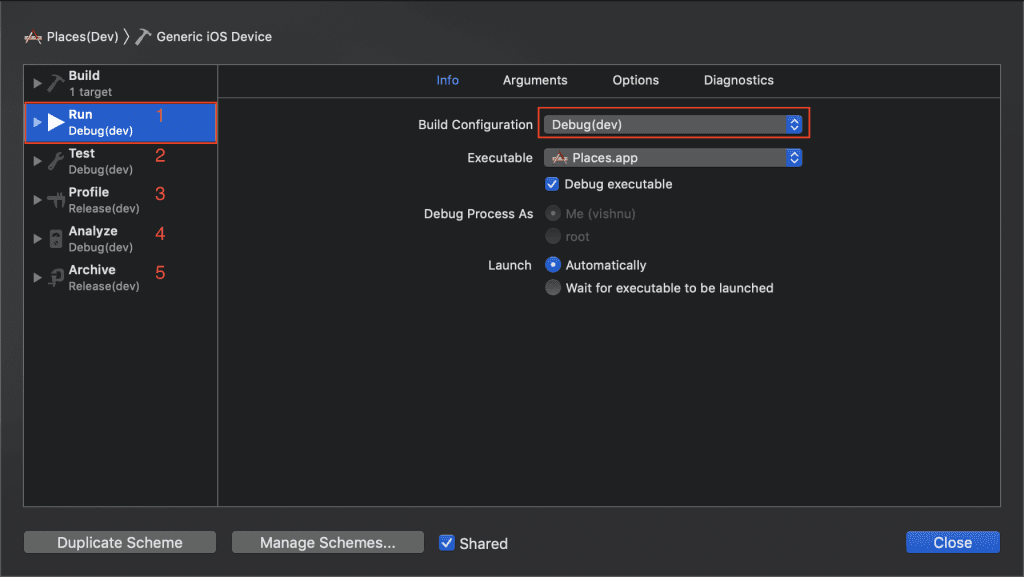Click the Archive action icon
Image resolution: width=1024 pixels, height=577 pixels.
(56, 277)
